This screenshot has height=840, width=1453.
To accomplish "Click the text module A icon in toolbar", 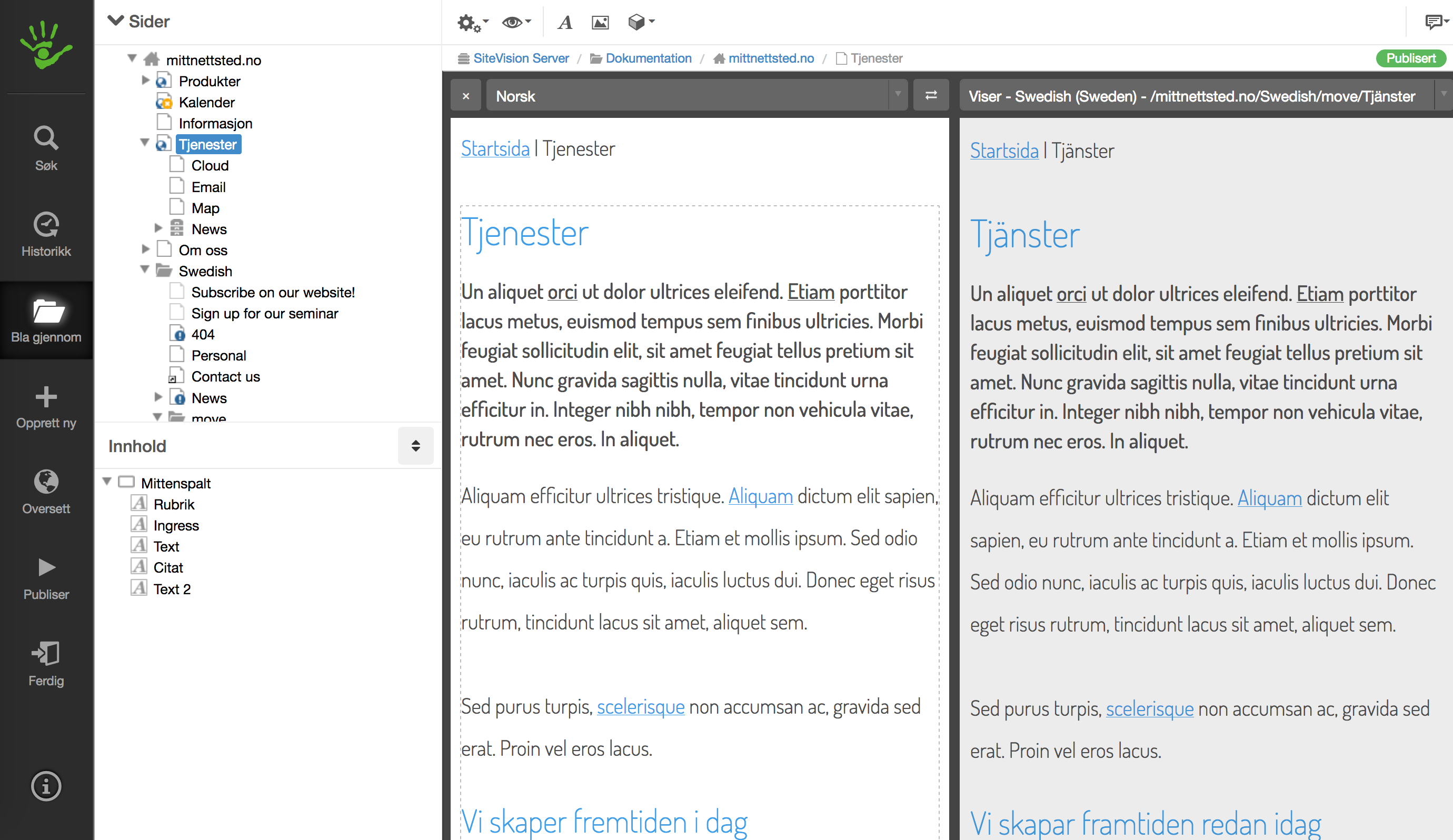I will pyautogui.click(x=565, y=23).
